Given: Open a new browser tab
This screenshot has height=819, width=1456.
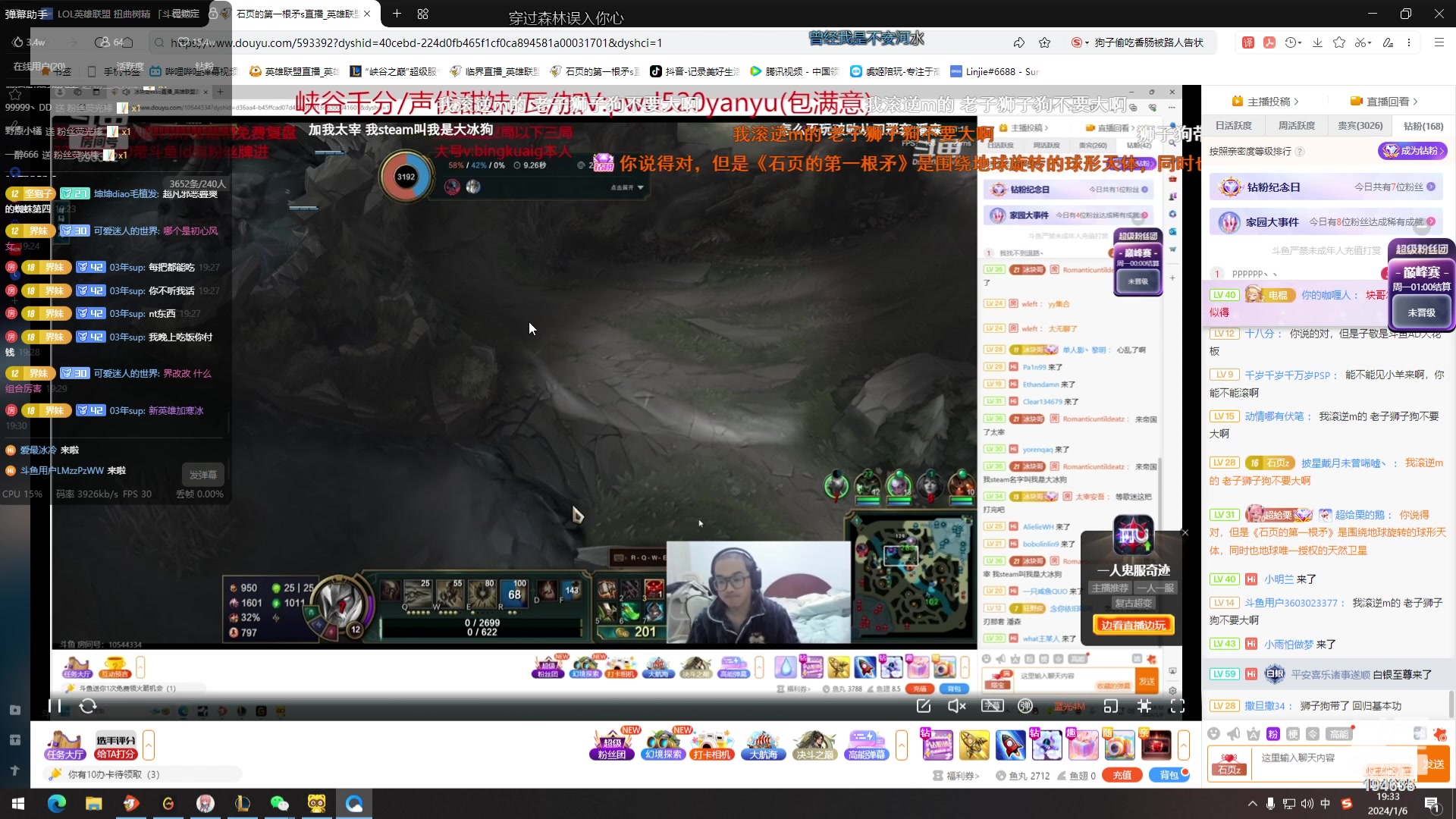Looking at the screenshot, I should 397,14.
